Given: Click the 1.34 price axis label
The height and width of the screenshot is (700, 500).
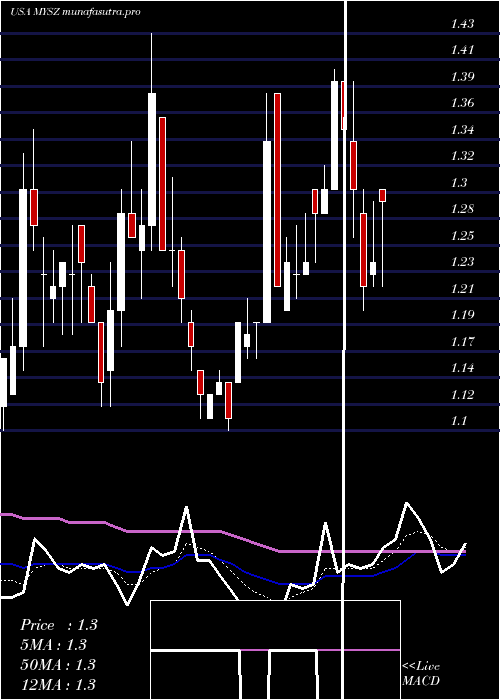Looking at the screenshot, I should 462,130.
